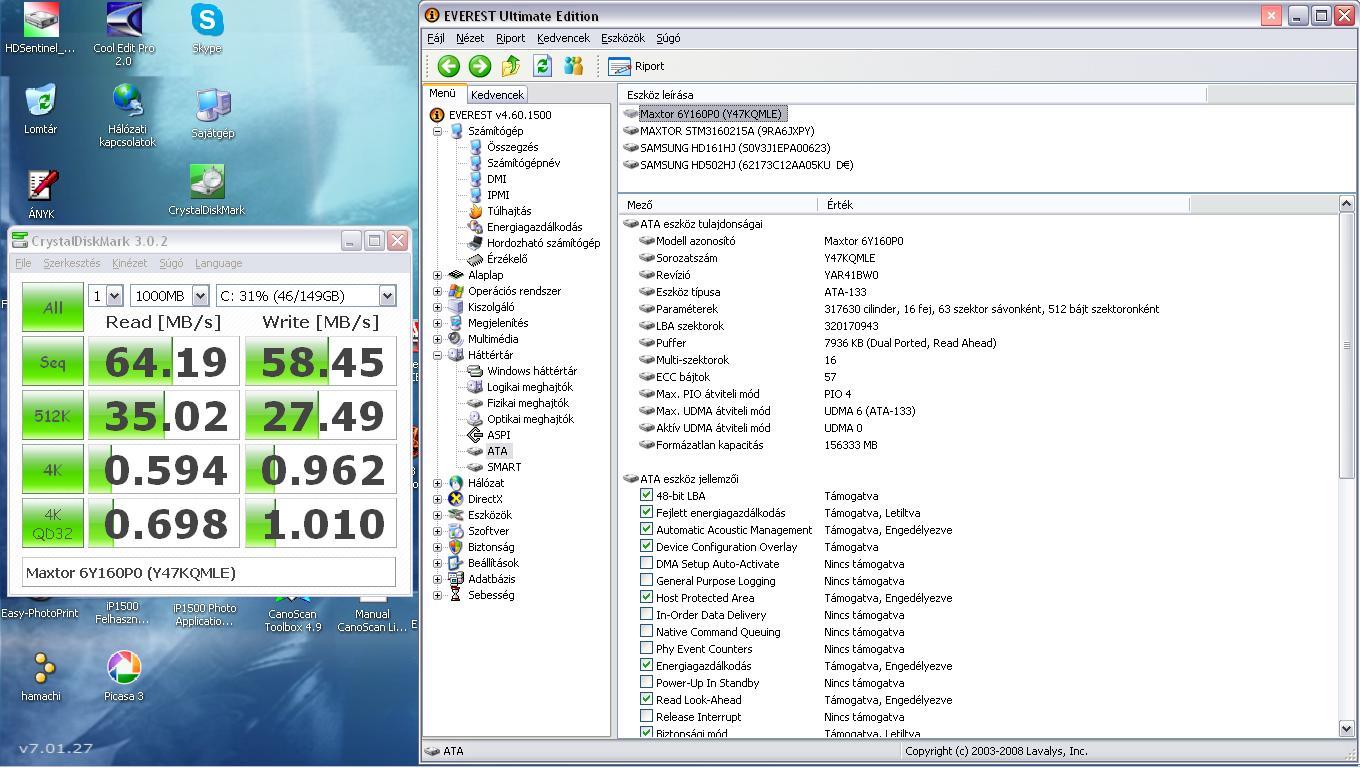
Task: Click the scrollbar down arrow in details pane
Action: click(x=1346, y=729)
